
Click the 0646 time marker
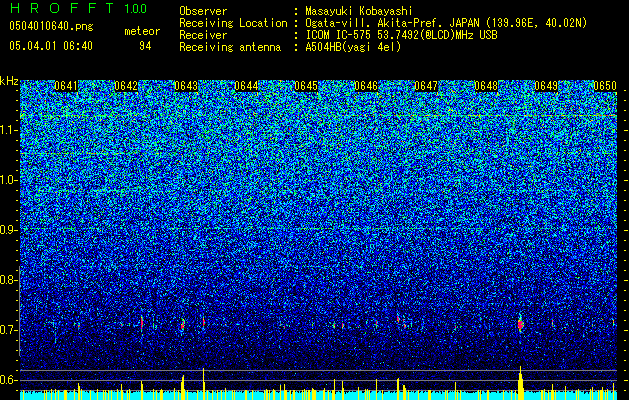tap(366, 86)
